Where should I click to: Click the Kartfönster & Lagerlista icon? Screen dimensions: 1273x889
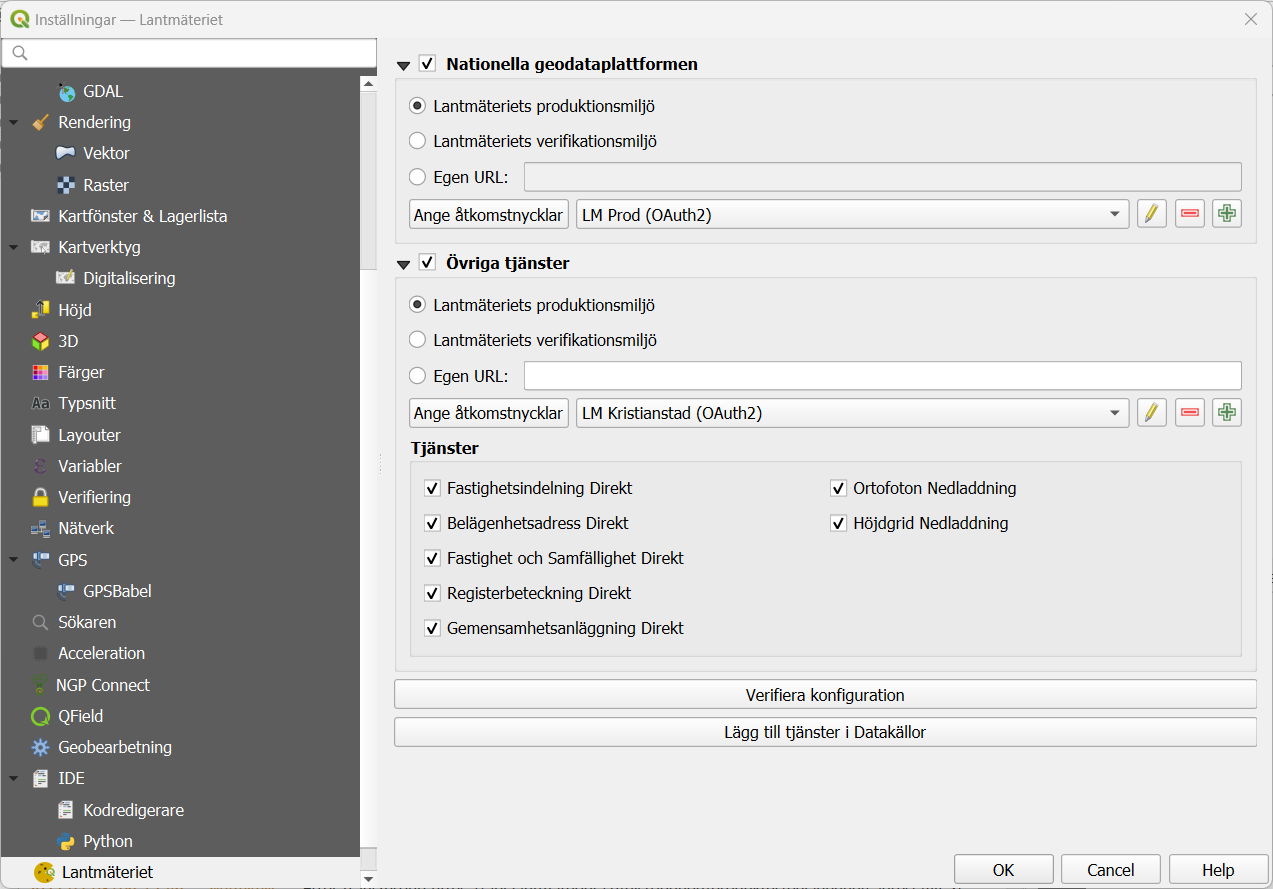point(41,216)
